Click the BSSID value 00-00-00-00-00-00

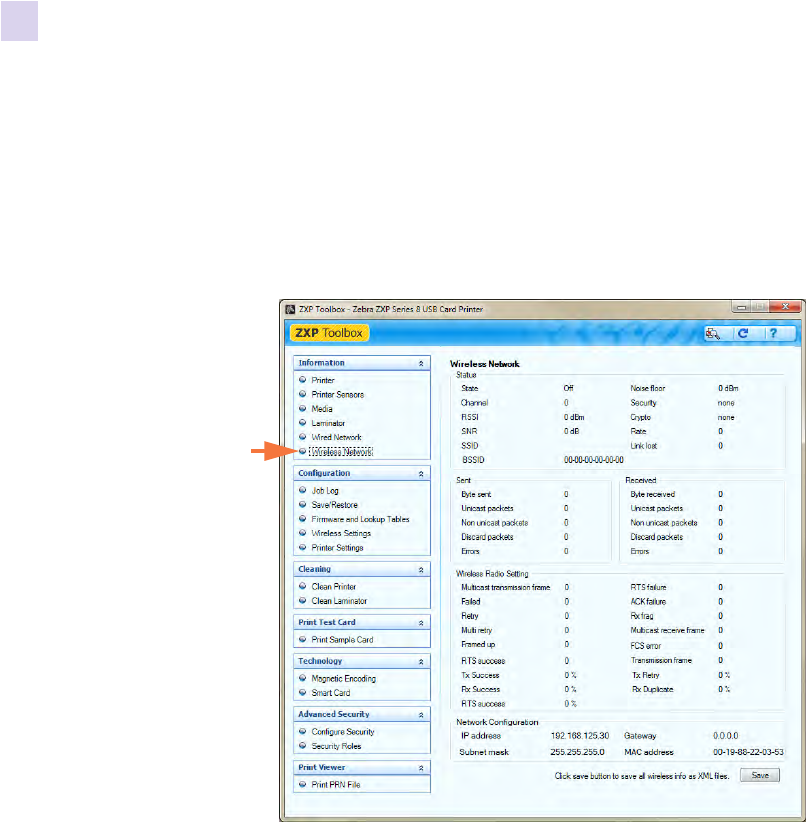point(594,460)
